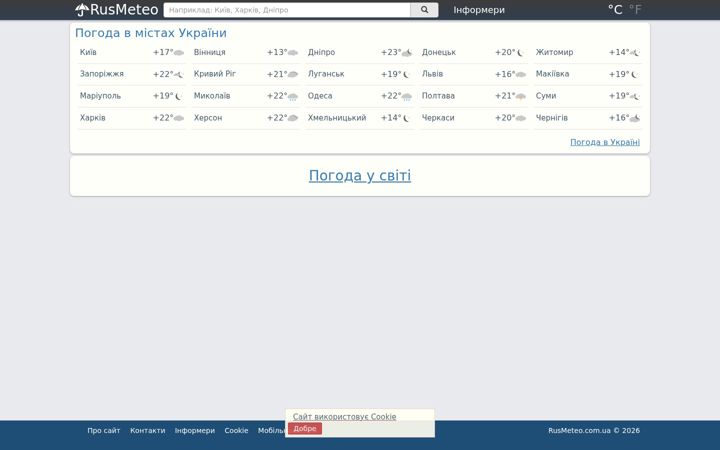
Task: Open the Одеса weather link
Action: [320, 96]
